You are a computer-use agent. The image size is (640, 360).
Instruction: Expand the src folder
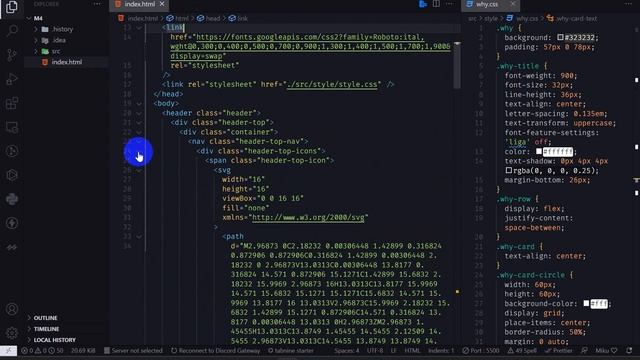(36, 51)
